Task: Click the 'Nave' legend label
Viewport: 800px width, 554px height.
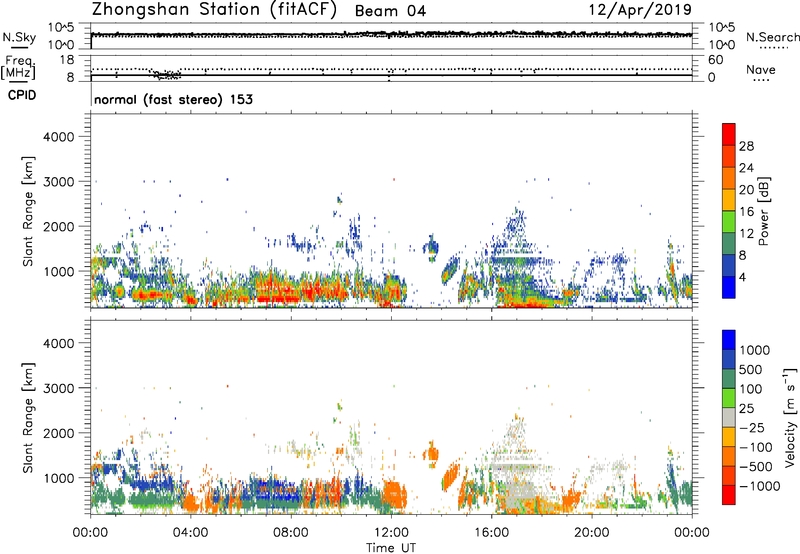Action: click(761, 70)
